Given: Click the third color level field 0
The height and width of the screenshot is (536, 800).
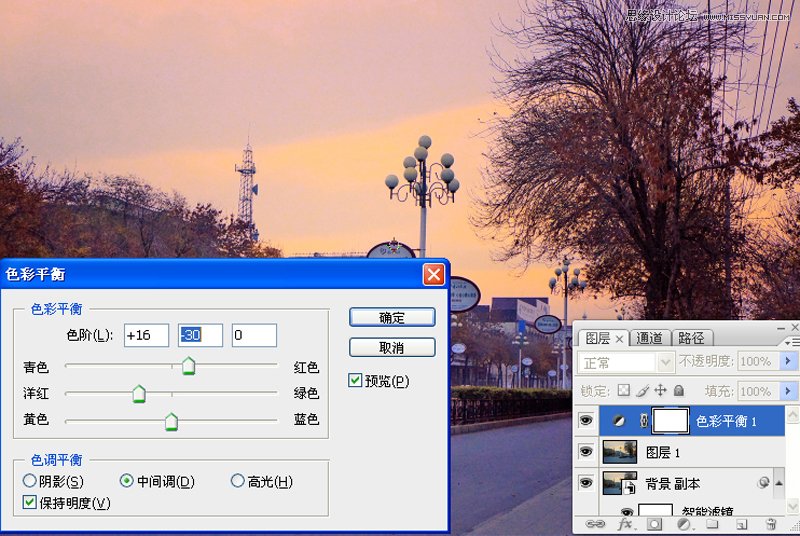Looking at the screenshot, I should 255,335.
